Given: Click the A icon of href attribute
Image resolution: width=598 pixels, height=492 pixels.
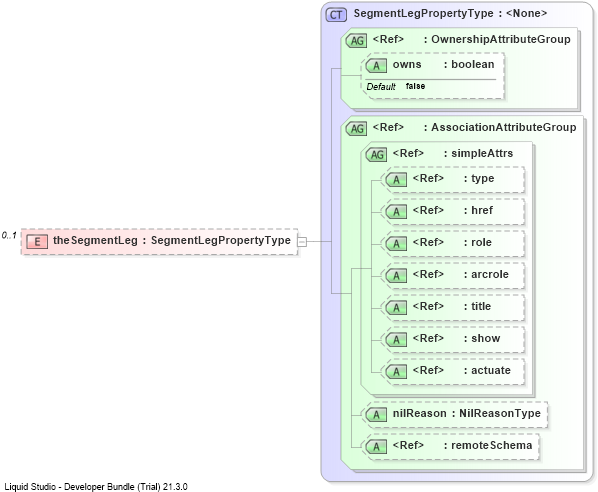Looking at the screenshot, I should click(396, 212).
